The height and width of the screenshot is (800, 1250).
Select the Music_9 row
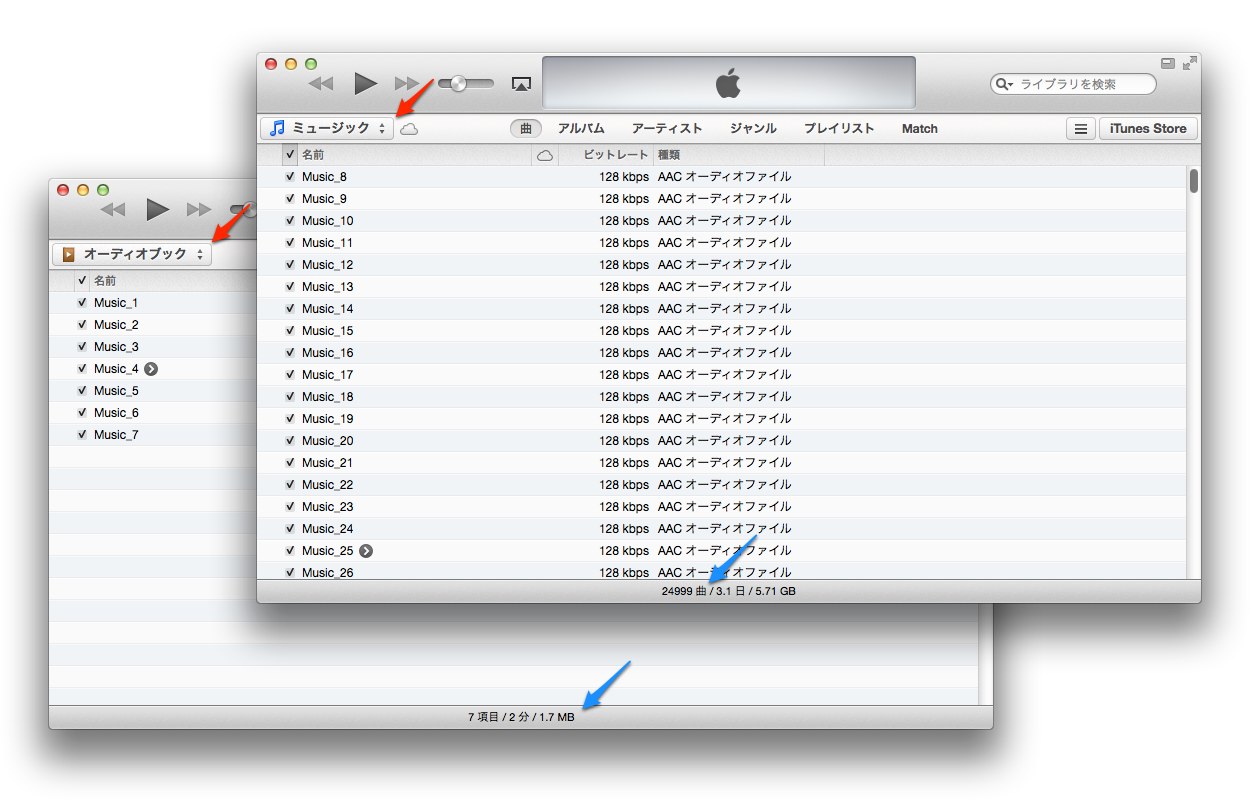point(721,199)
